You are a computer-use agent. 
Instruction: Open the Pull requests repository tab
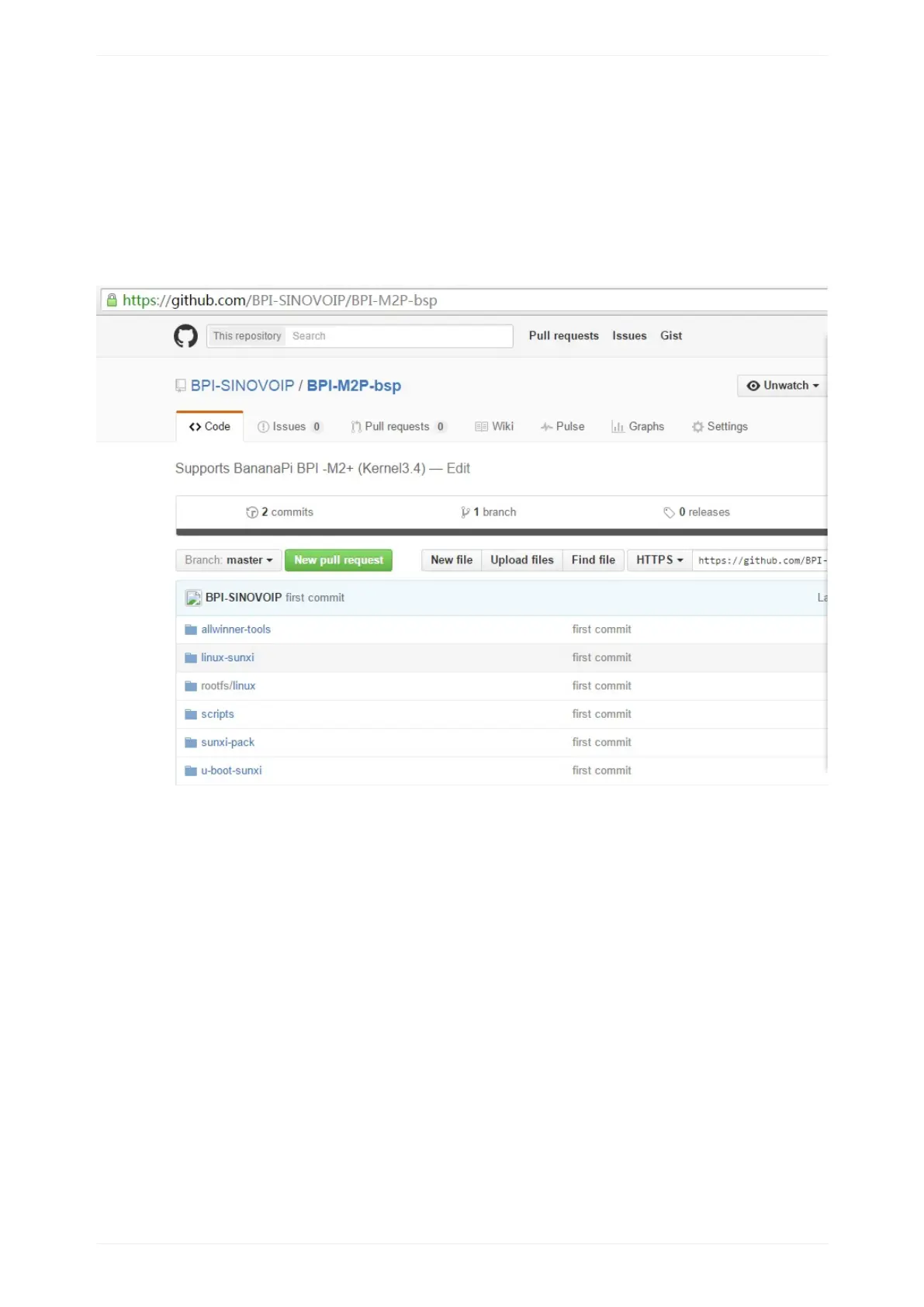(398, 427)
